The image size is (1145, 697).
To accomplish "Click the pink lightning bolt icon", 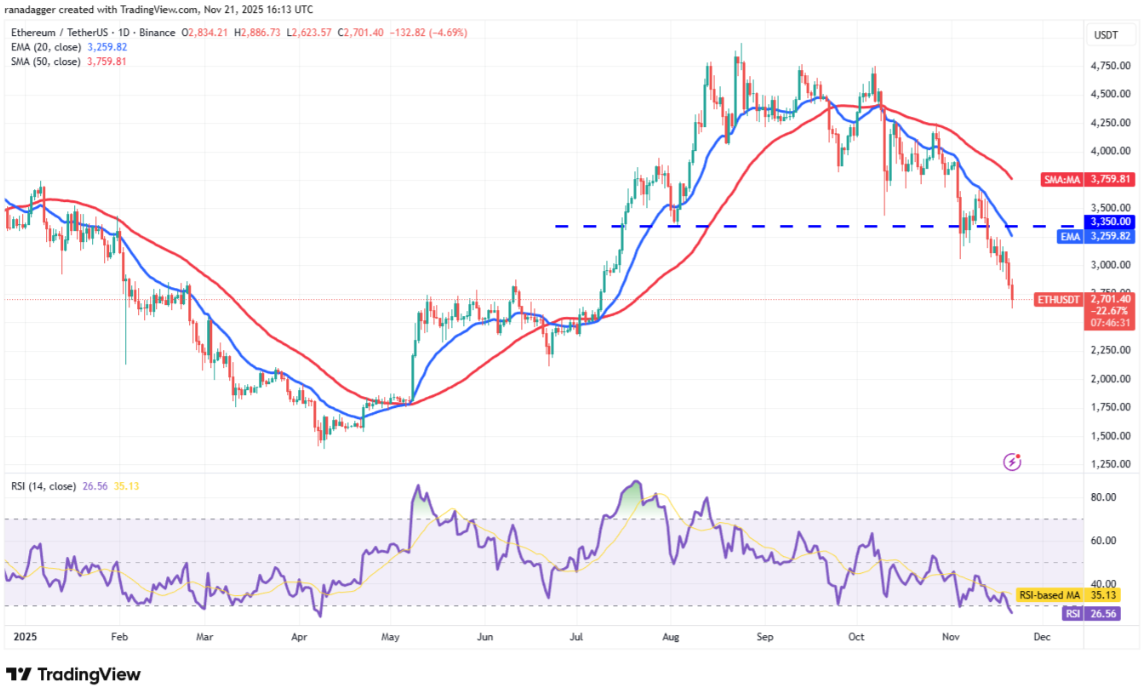I will 1012,461.
